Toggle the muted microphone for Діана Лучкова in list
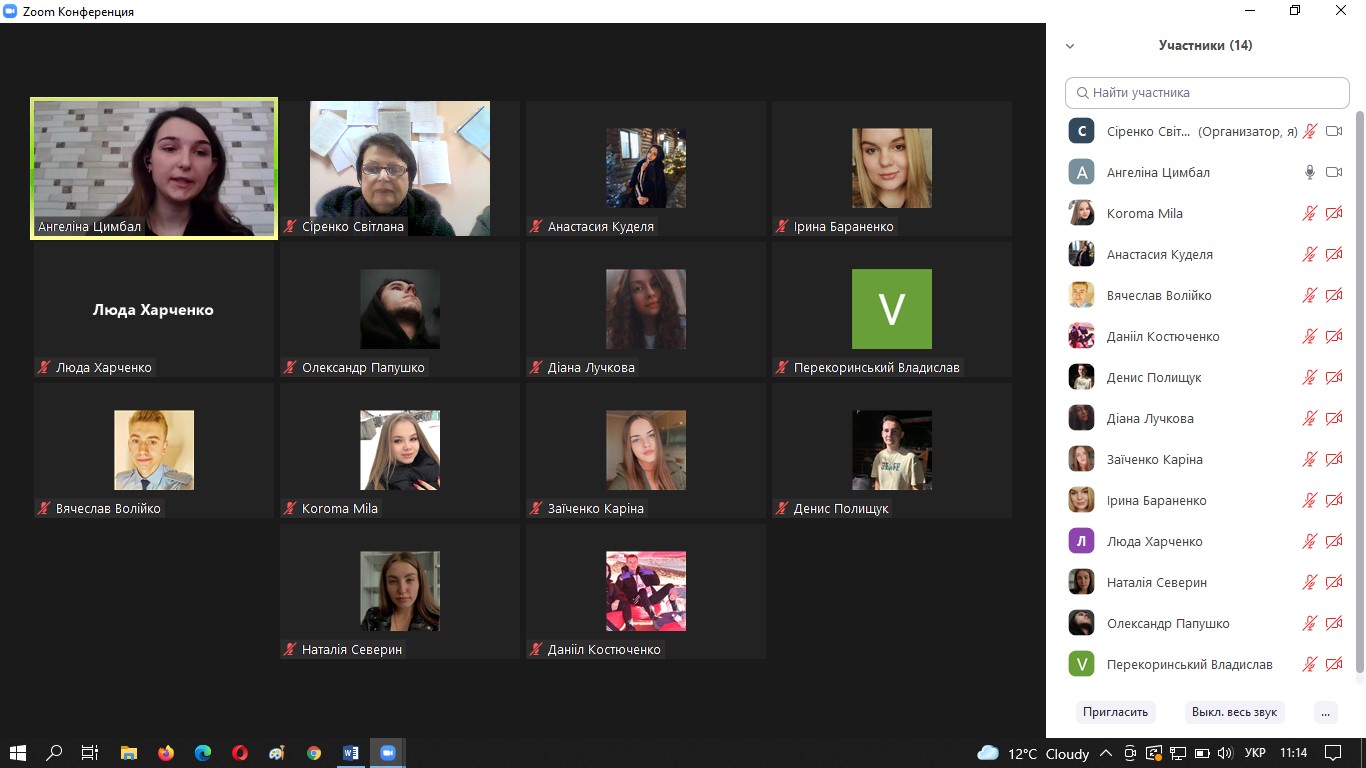This screenshot has width=1366, height=768. point(1309,418)
